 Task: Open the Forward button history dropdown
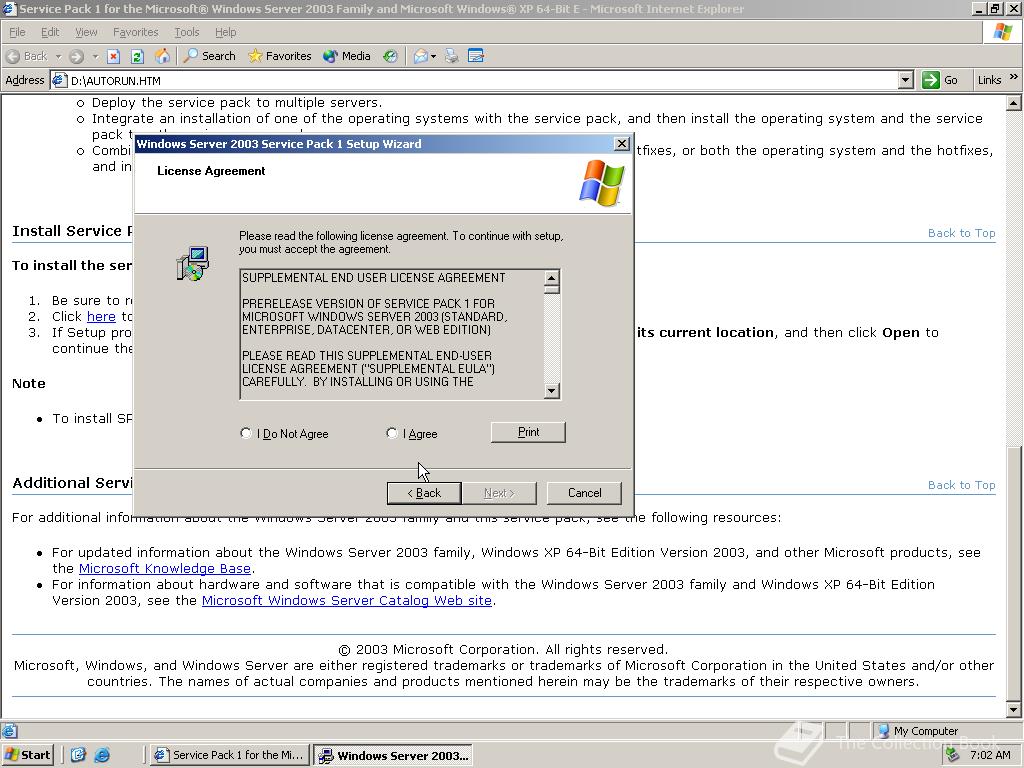click(95, 56)
